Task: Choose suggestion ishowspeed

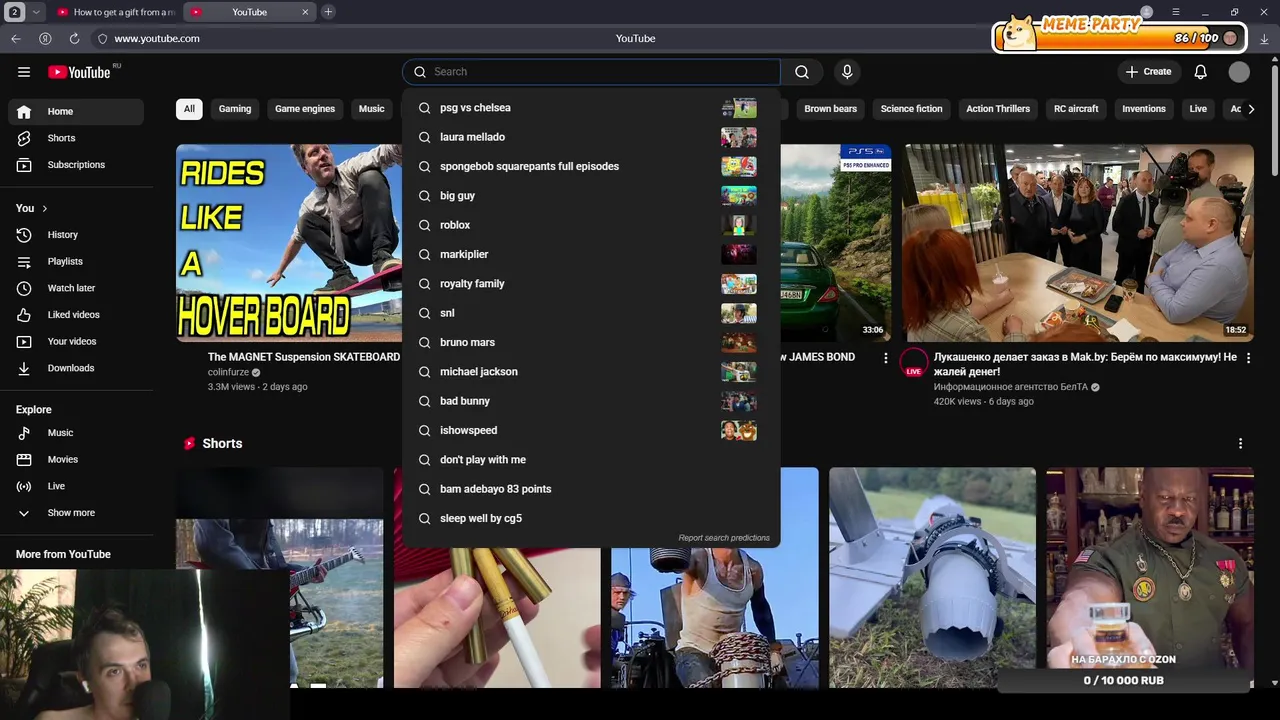Action: [590, 430]
